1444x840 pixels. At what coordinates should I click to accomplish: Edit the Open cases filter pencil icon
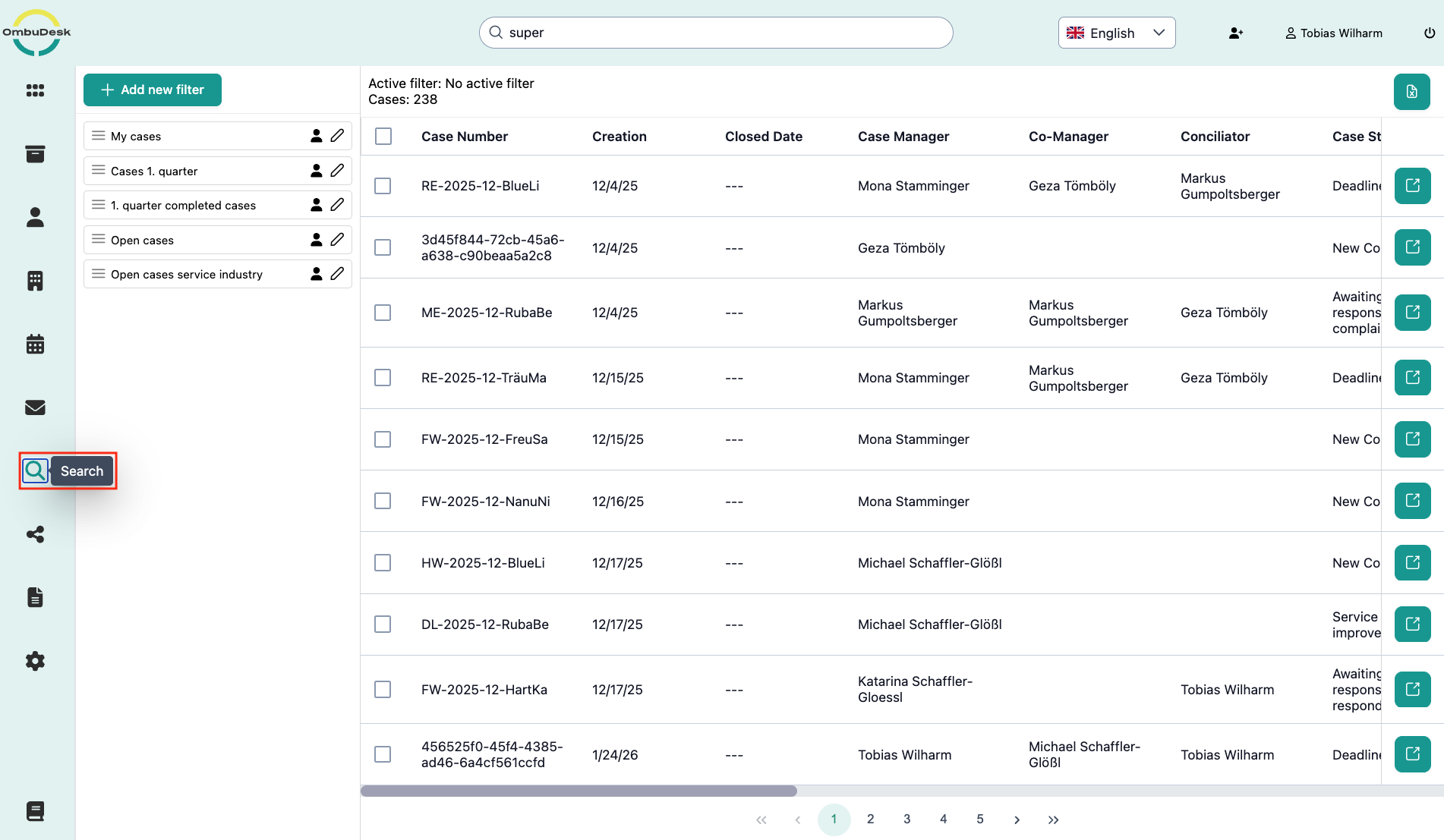click(x=338, y=240)
